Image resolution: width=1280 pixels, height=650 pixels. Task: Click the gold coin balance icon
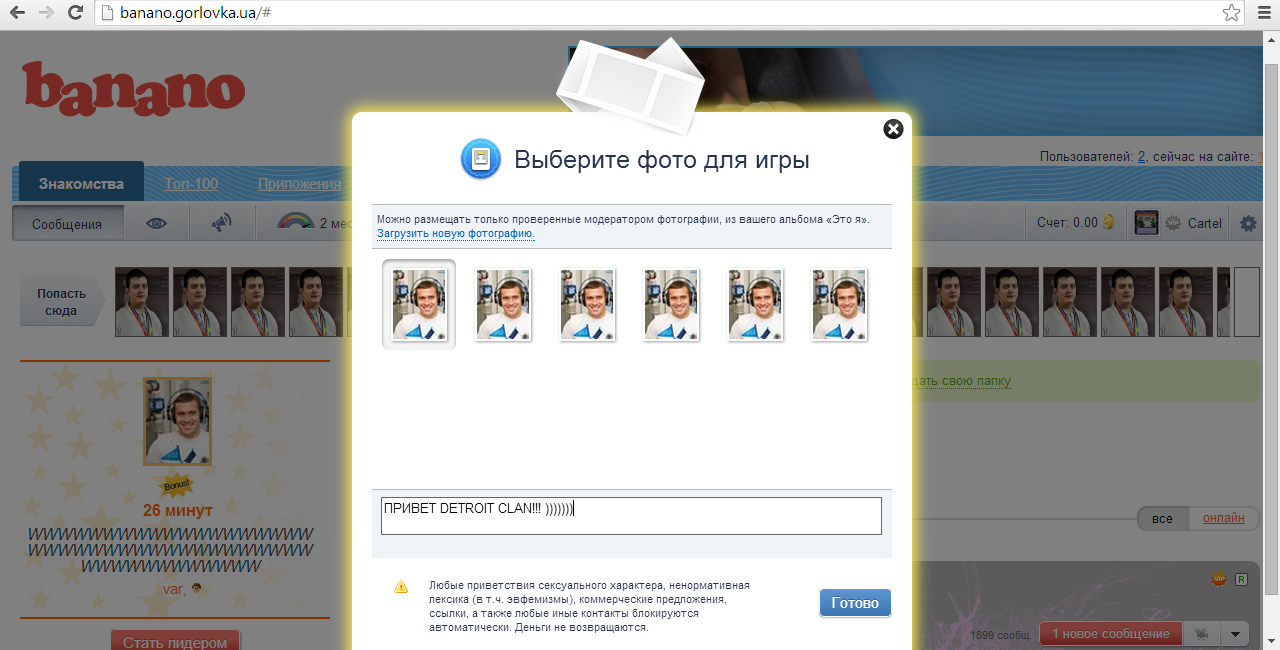pyautogui.click(x=1108, y=223)
